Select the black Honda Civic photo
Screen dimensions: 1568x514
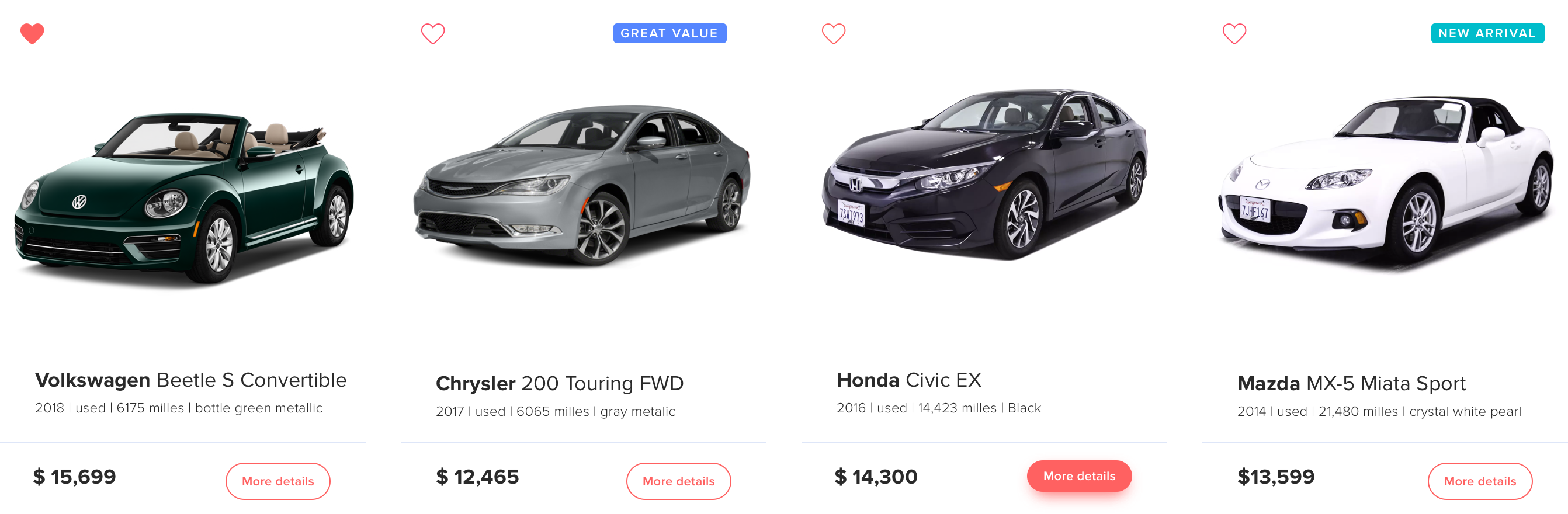coord(984,175)
